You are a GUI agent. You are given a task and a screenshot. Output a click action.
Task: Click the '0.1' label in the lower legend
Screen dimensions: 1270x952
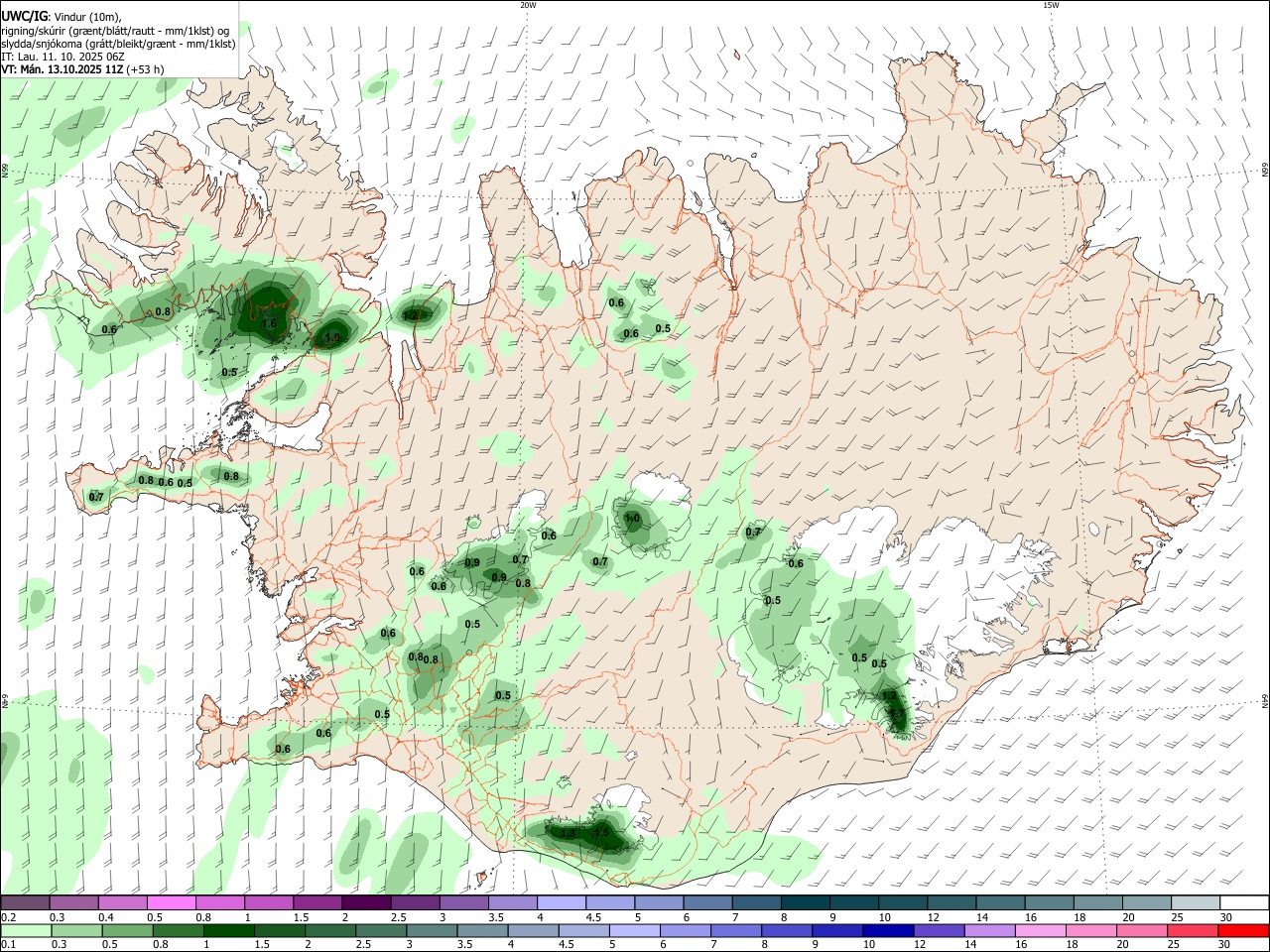(8, 945)
